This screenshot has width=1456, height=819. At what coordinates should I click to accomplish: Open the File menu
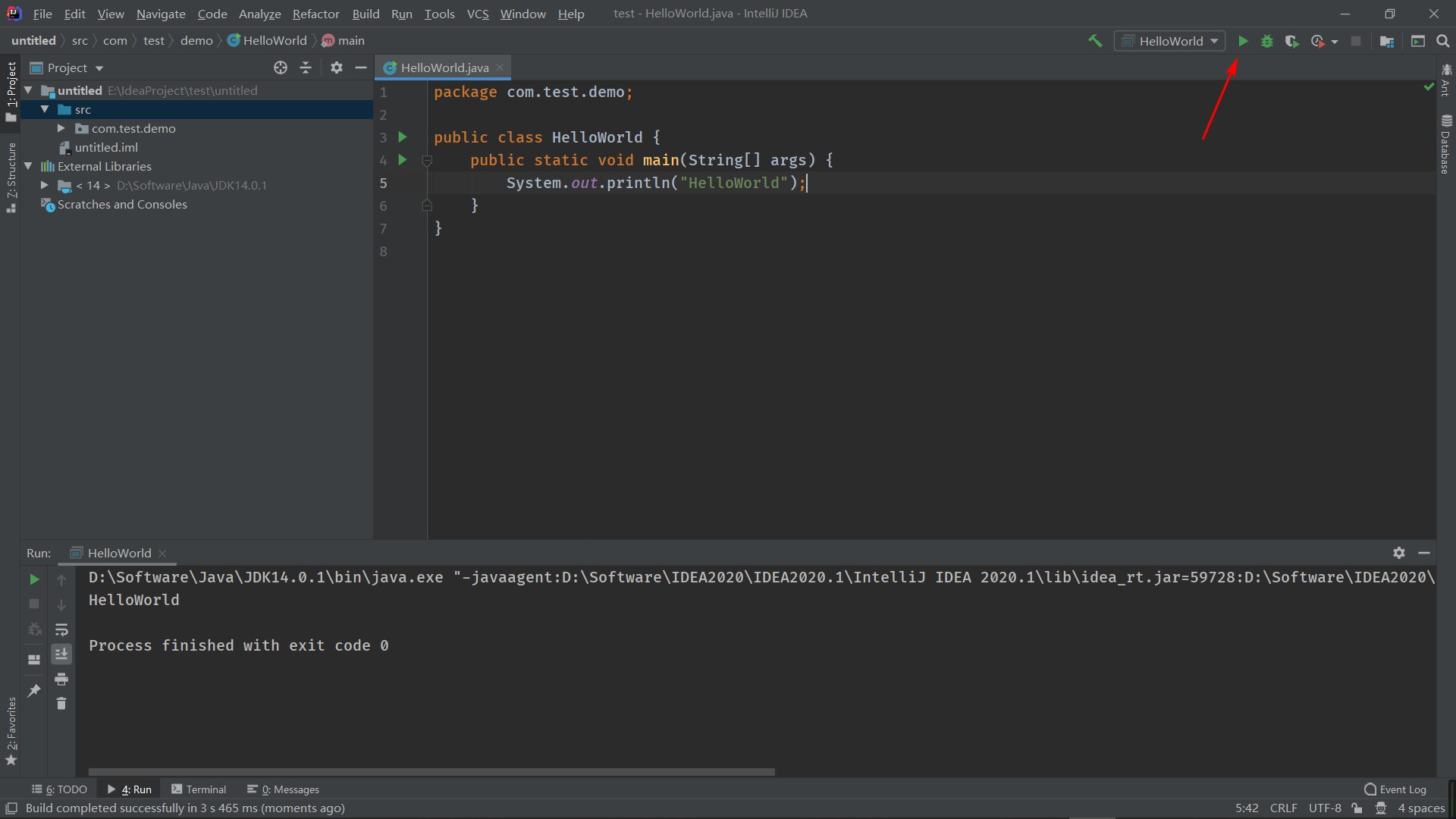point(42,14)
